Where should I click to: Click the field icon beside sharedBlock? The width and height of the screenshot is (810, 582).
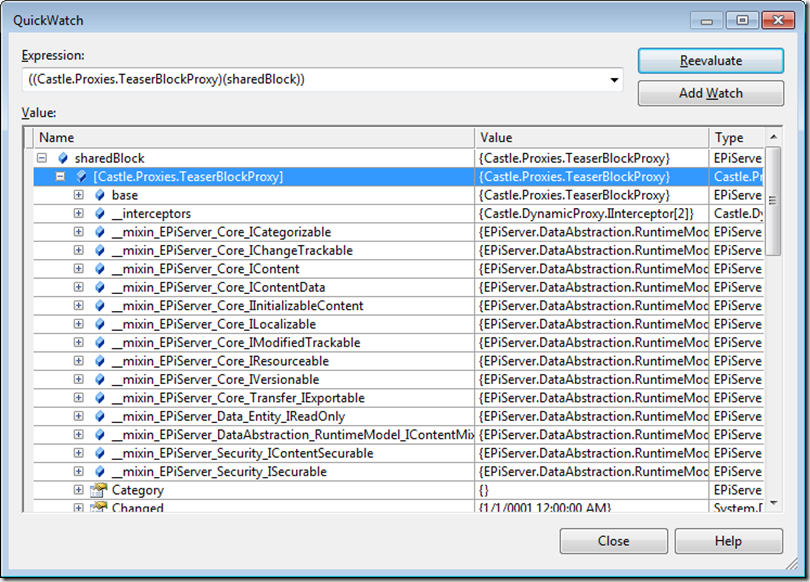pos(62,158)
